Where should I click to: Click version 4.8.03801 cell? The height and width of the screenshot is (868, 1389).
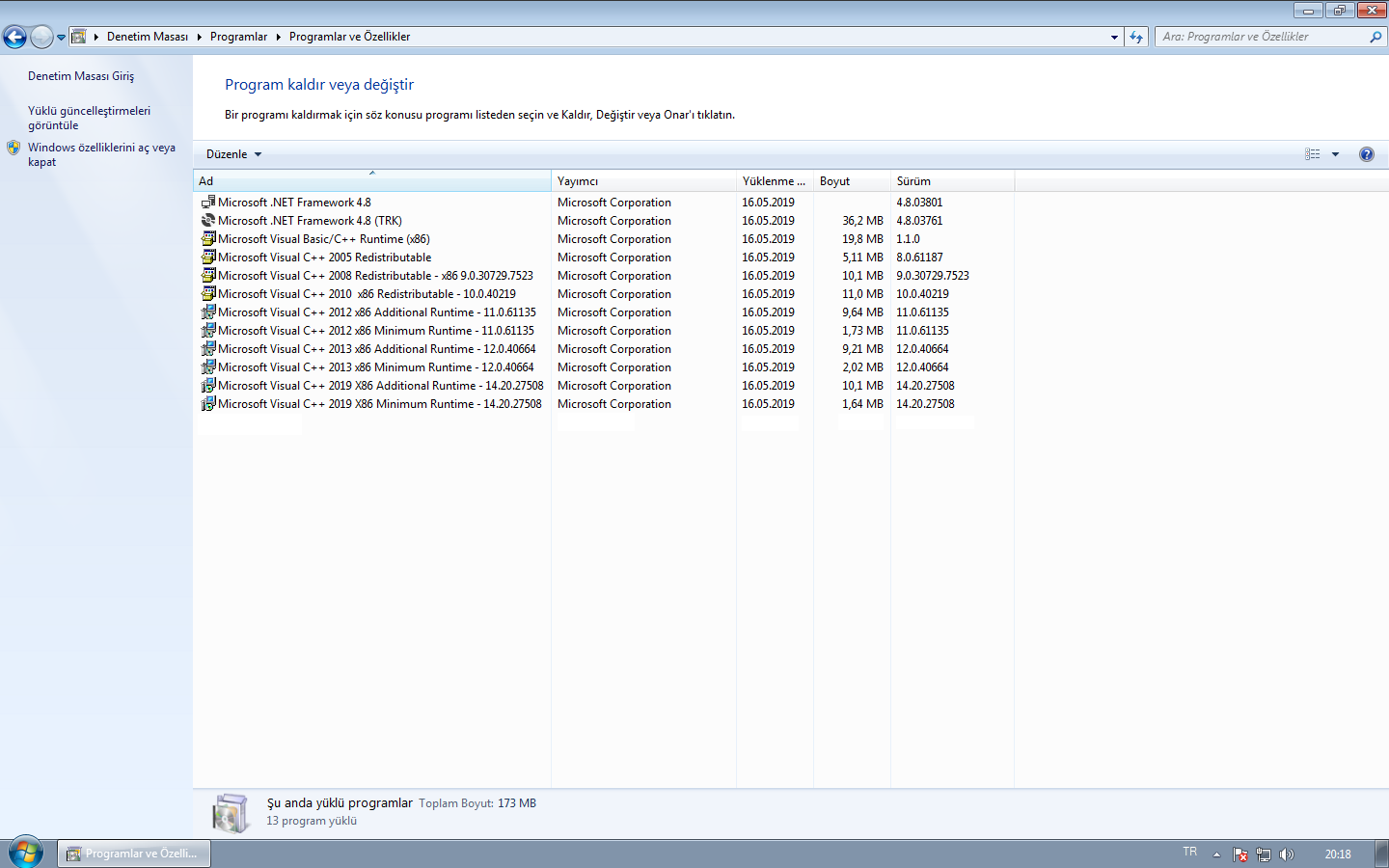919,203
